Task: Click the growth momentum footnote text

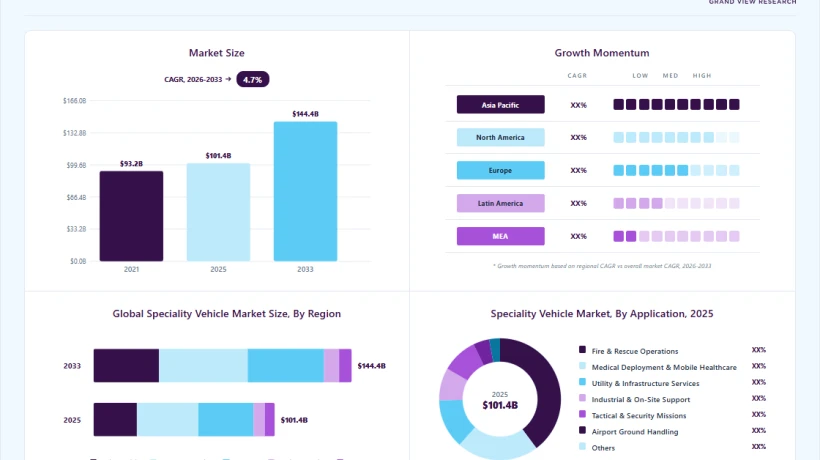Action: coord(602,266)
